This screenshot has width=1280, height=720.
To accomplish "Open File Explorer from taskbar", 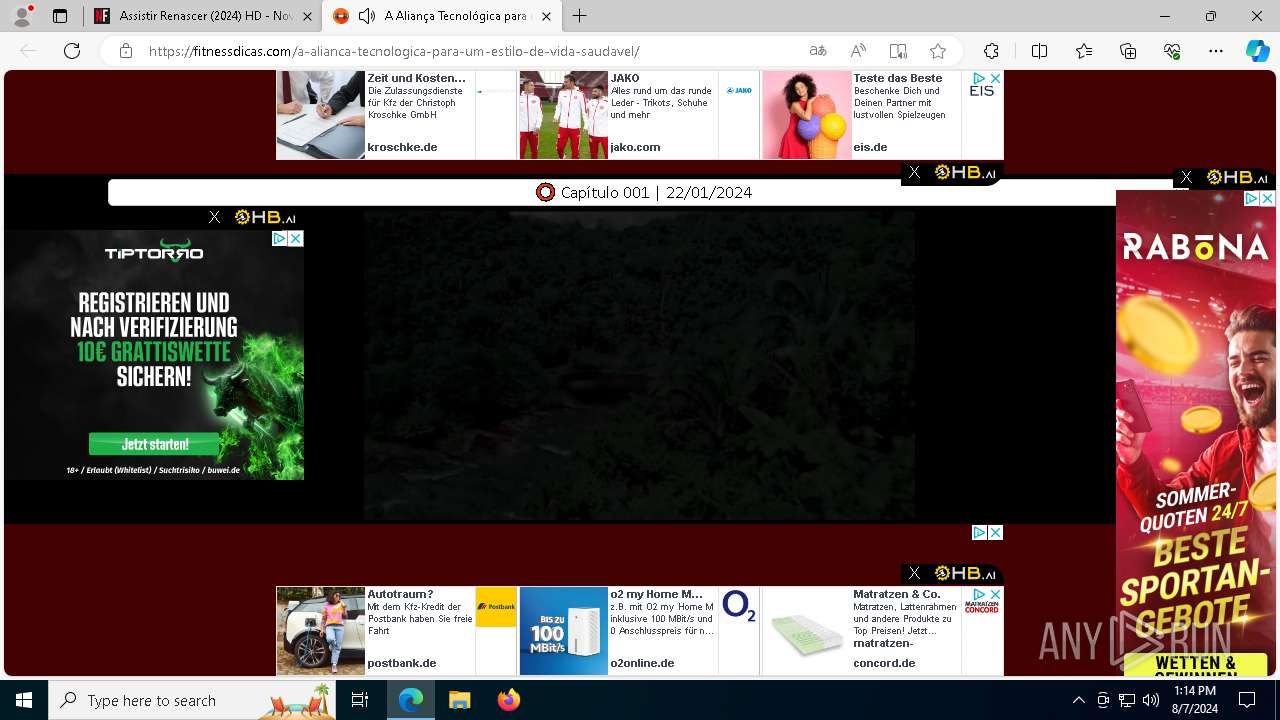I will coord(459,700).
